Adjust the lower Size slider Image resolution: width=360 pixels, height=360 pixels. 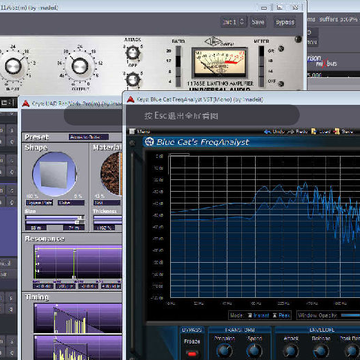(55, 222)
